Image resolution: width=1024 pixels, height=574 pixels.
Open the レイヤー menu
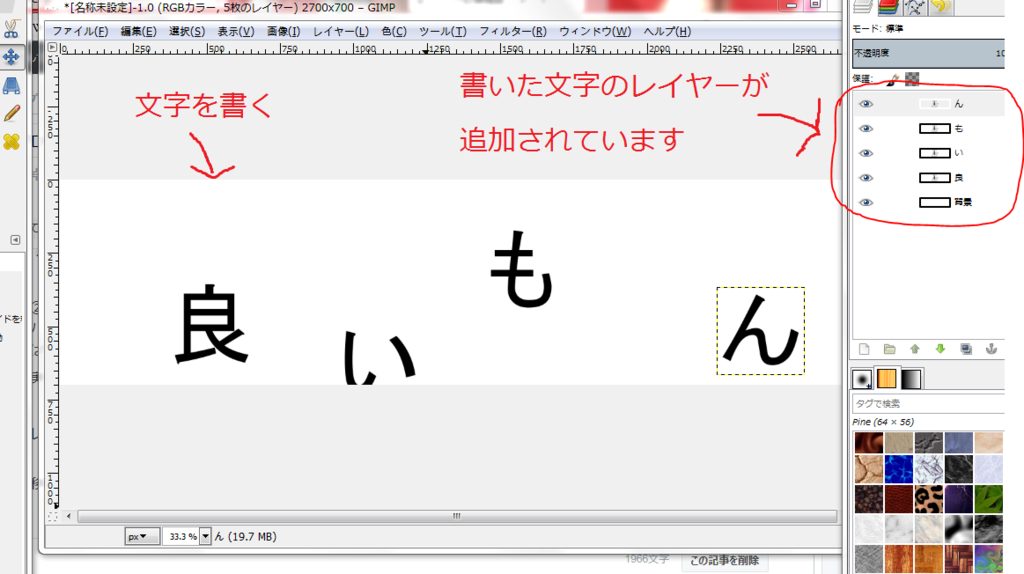(341, 31)
